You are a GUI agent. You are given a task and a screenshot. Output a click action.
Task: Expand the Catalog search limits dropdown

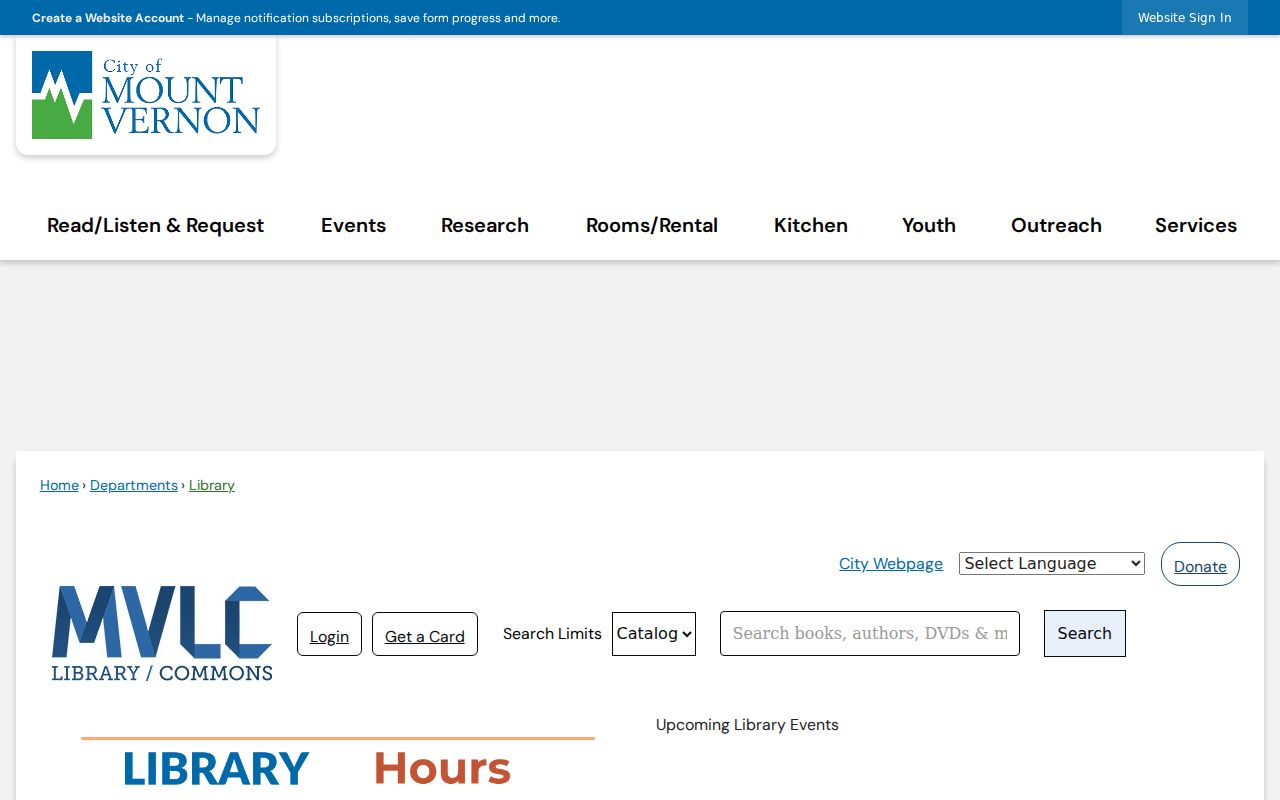[x=654, y=634]
